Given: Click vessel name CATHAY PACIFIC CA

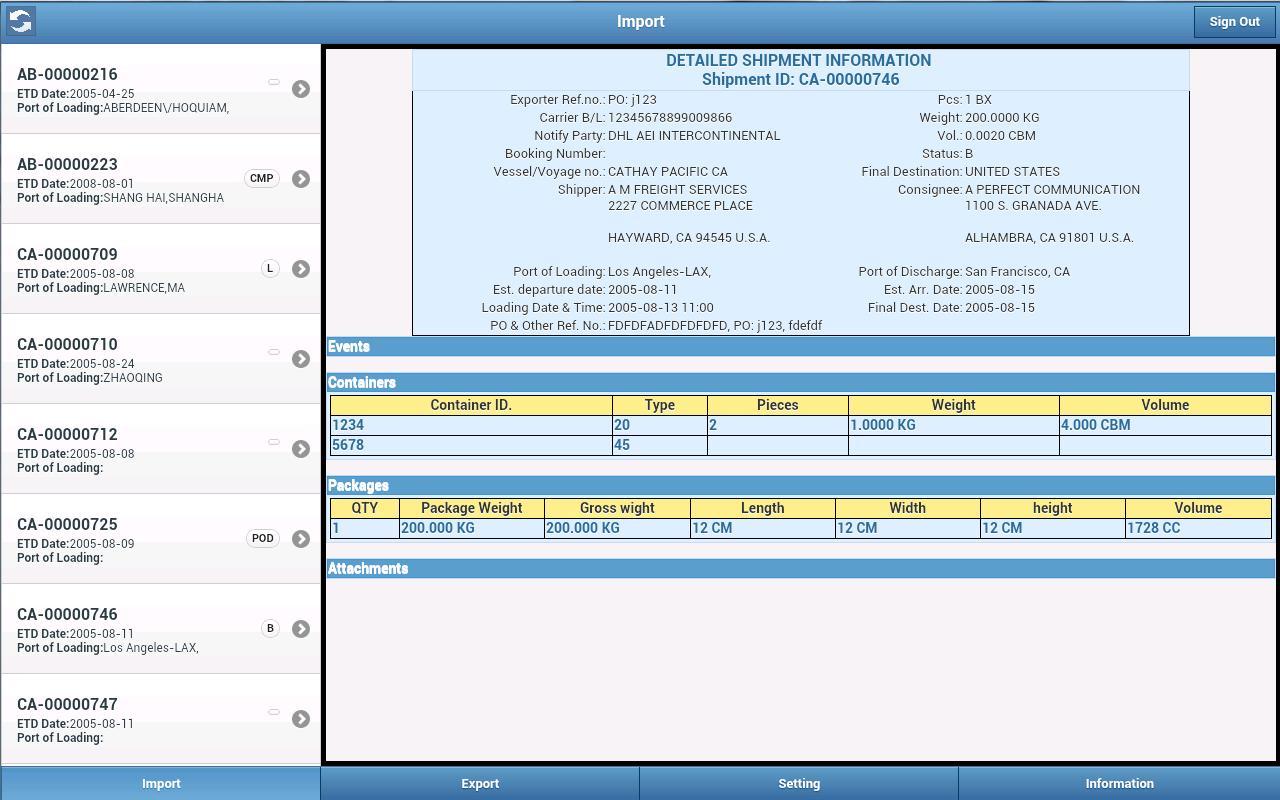Looking at the screenshot, I should (668, 172).
